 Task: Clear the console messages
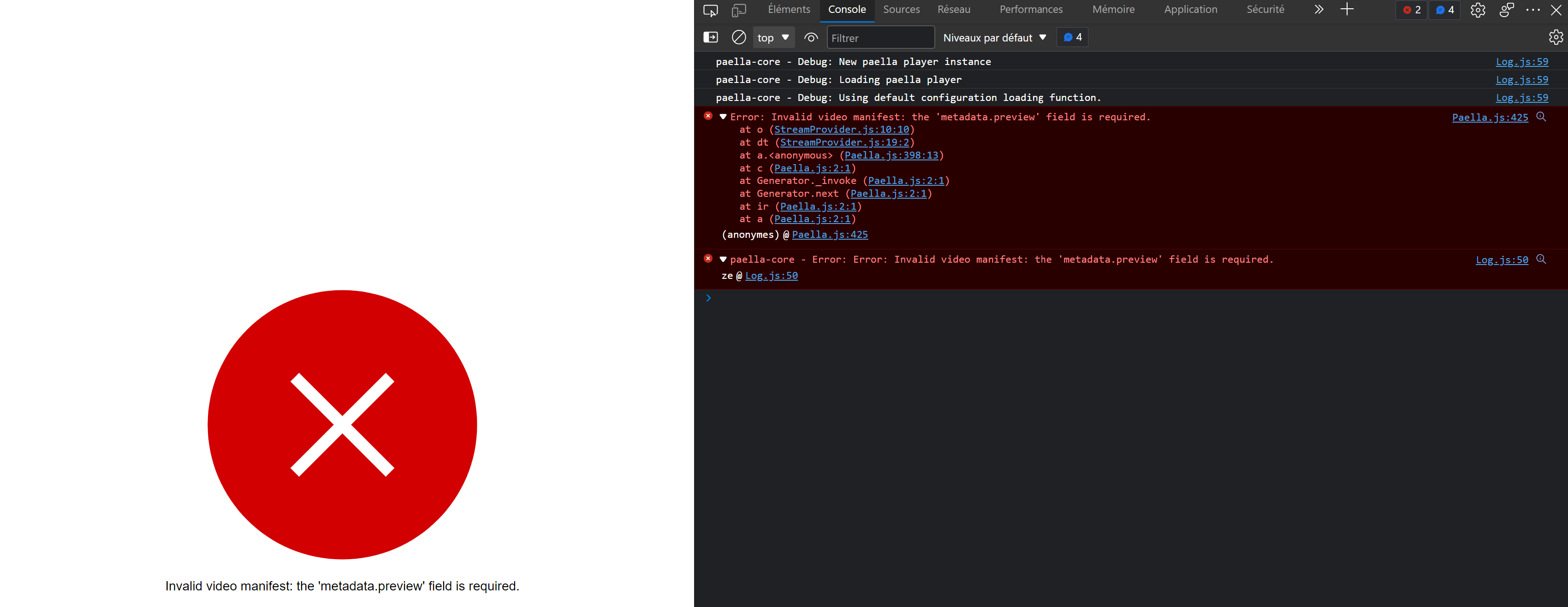pos(738,37)
